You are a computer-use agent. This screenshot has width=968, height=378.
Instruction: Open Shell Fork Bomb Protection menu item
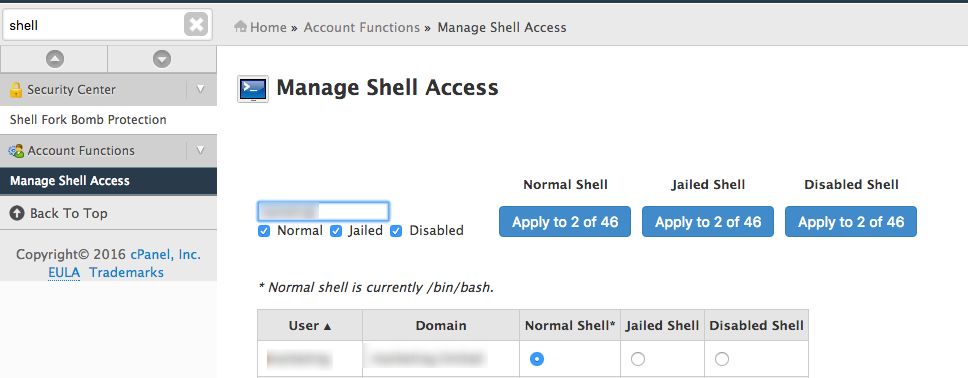click(88, 120)
